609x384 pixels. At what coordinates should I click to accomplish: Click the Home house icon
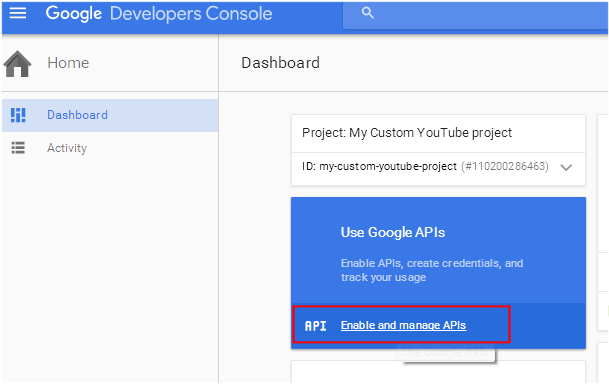(17, 64)
